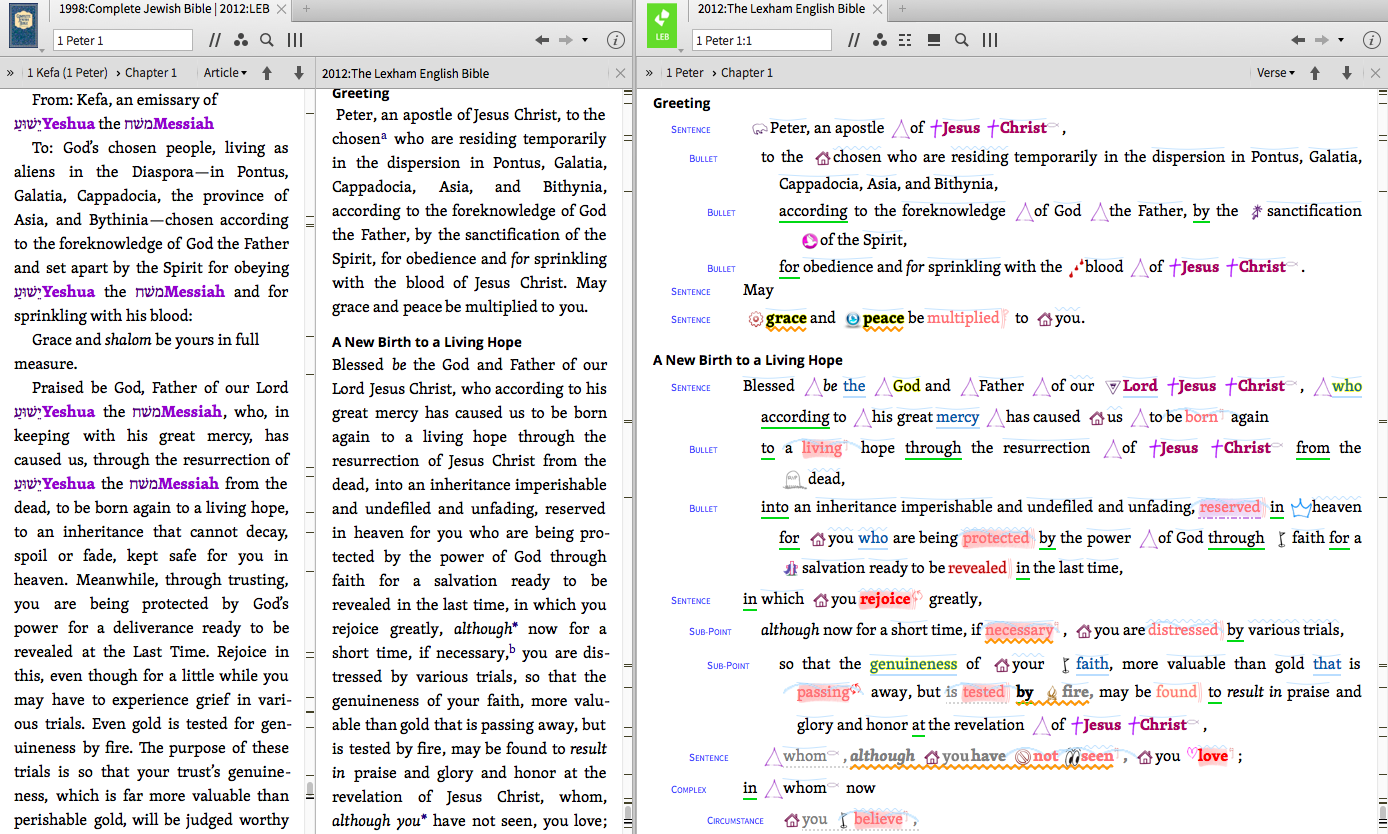Click the fire icon before "fire,"
1388x834 pixels.
click(x=1051, y=692)
